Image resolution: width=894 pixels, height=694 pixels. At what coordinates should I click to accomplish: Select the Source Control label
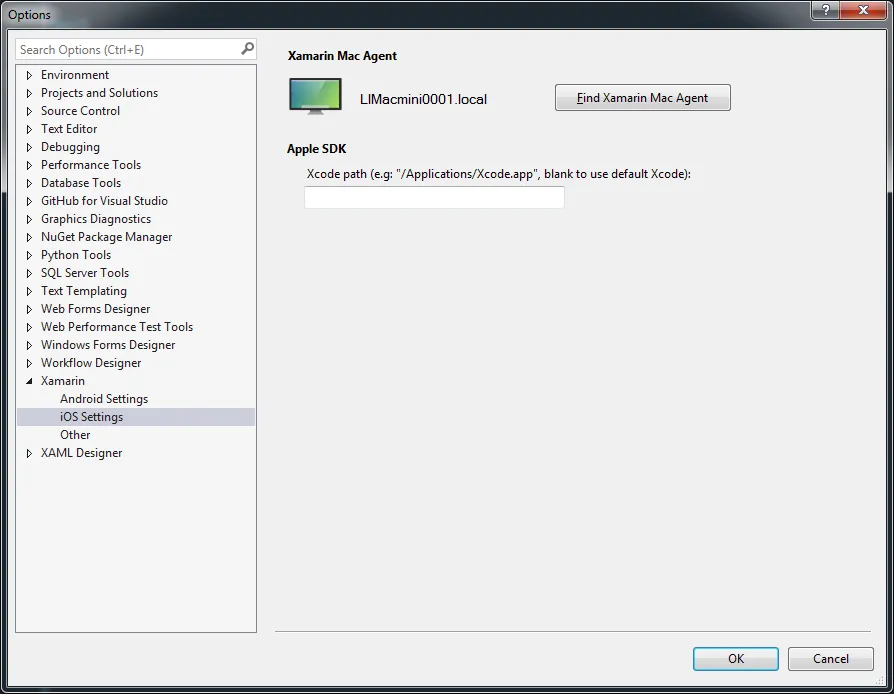(80, 111)
